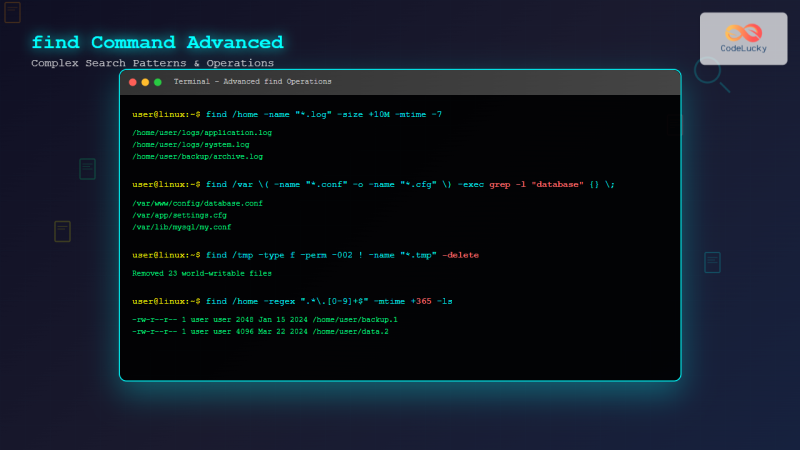Select the /home/user/data.2 listing line

pyautogui.click(x=260, y=331)
